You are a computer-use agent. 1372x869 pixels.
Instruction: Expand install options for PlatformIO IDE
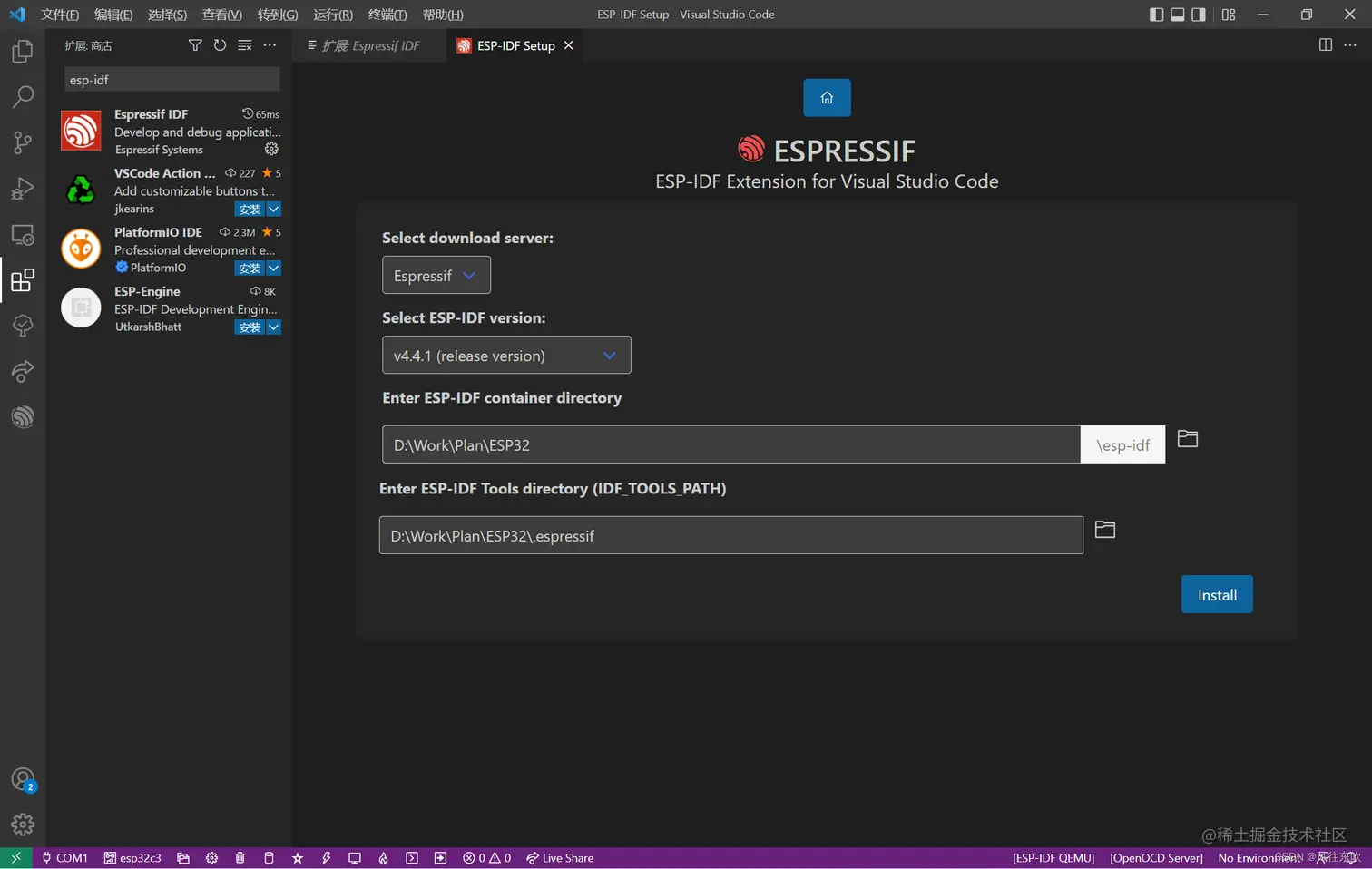(273, 269)
